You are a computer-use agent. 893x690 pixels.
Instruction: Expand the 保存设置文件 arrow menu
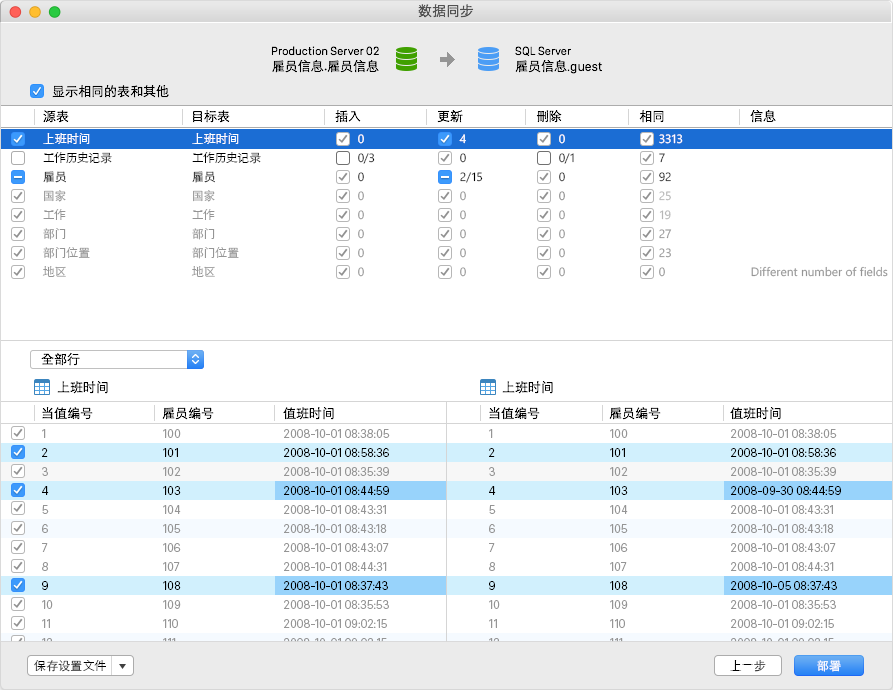click(x=122, y=666)
